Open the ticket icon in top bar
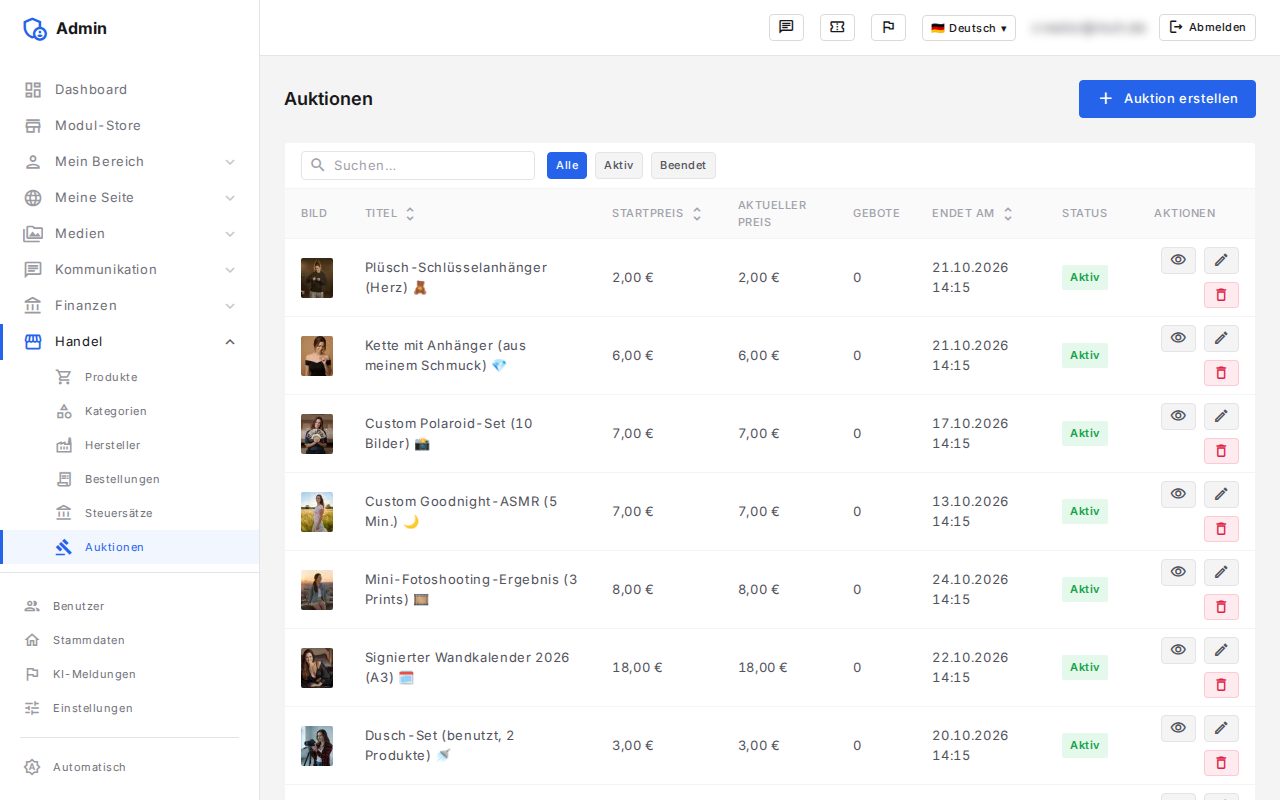 click(837, 28)
